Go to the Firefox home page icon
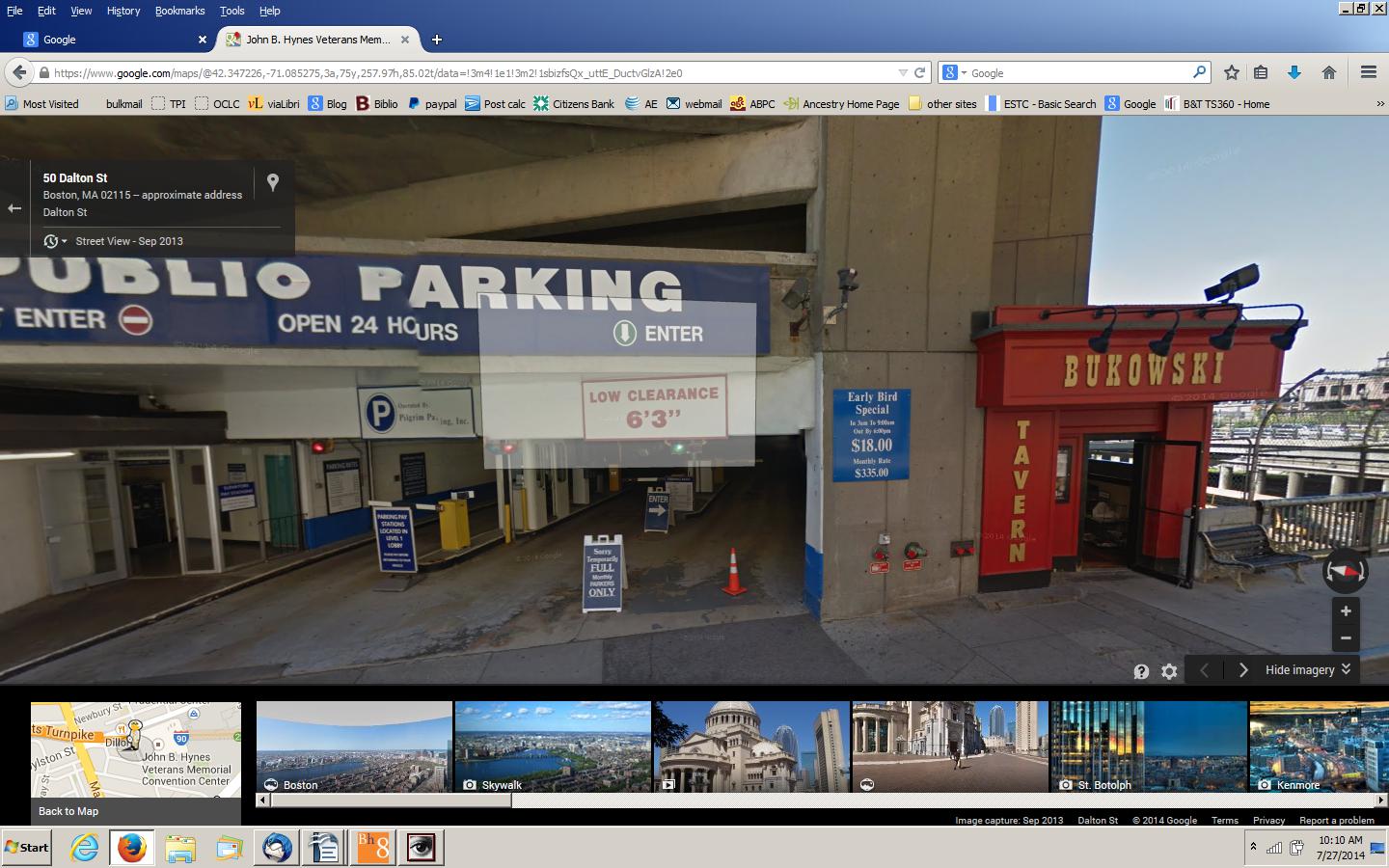 coord(1328,72)
